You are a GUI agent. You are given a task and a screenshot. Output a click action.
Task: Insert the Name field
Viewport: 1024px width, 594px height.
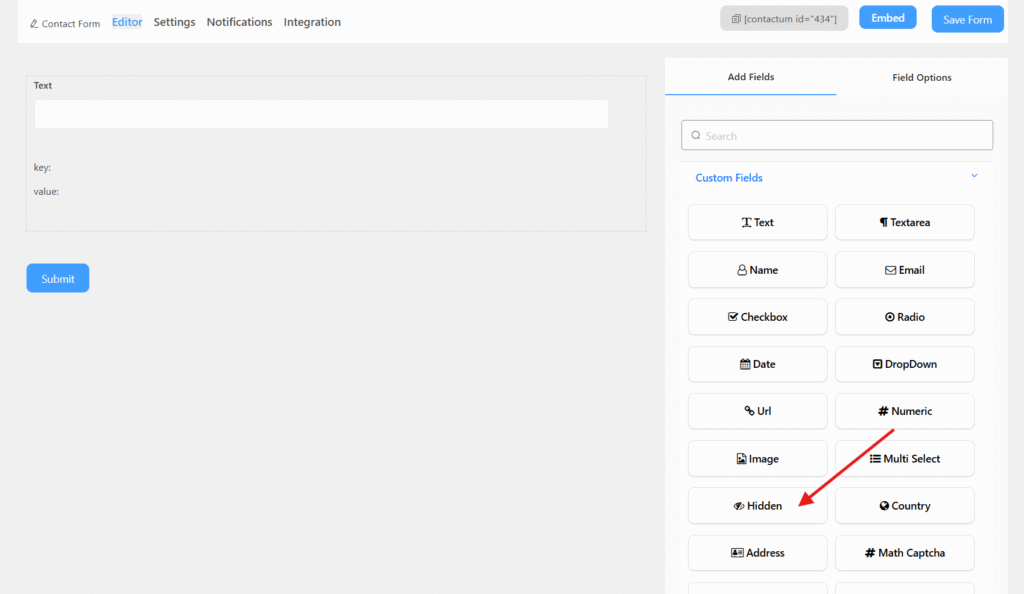pyautogui.click(x=757, y=270)
